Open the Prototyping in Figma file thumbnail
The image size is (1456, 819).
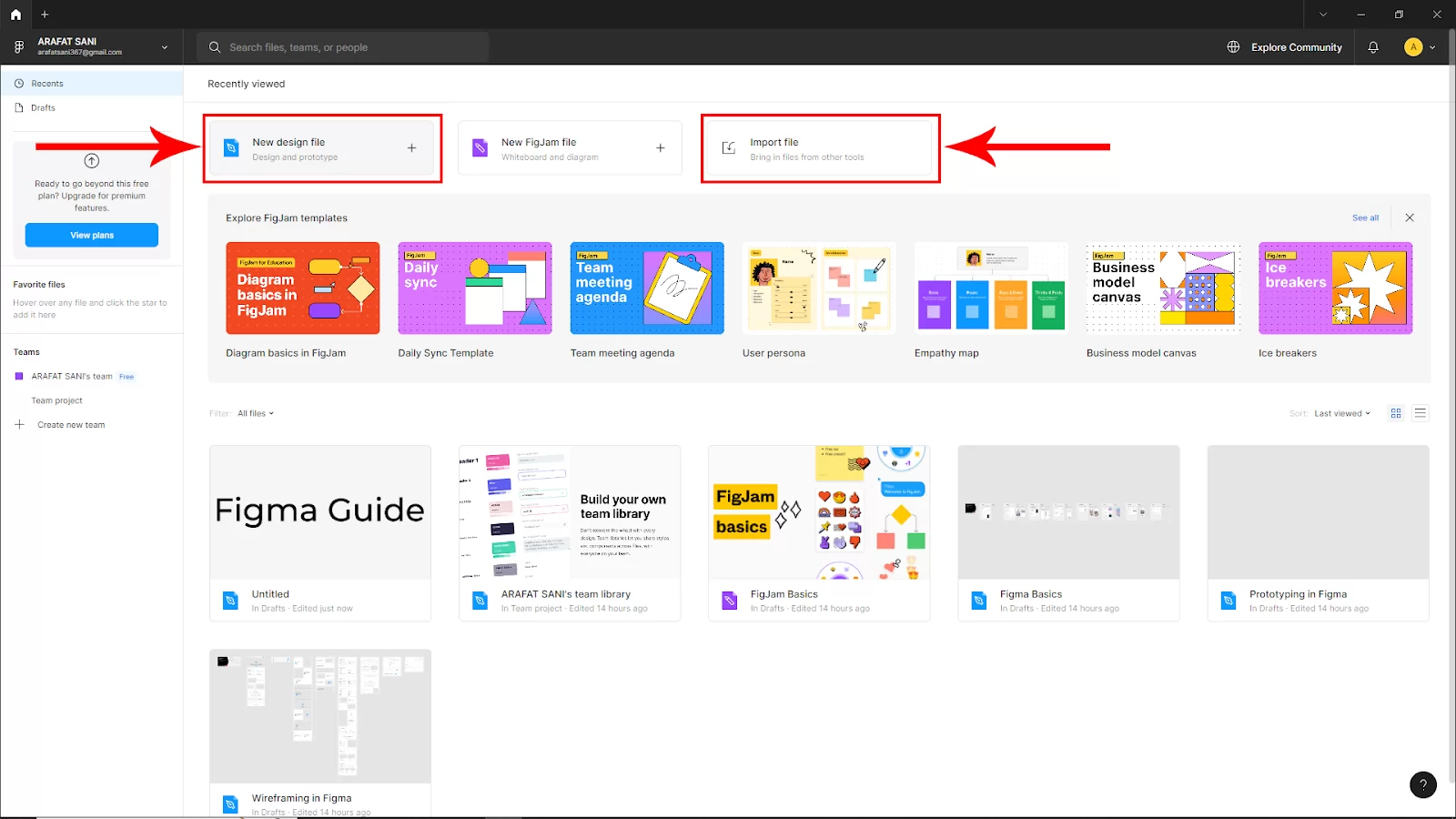[1318, 512]
